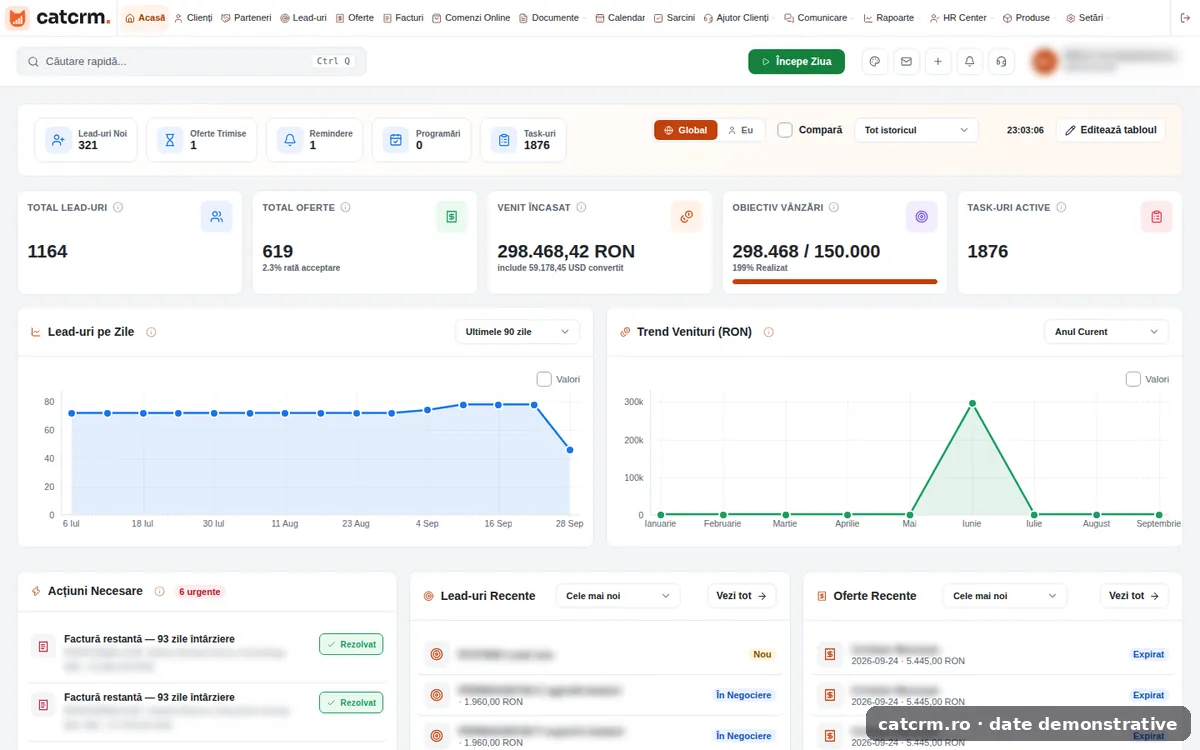Viewport: 1200px width, 750px height.
Task: Open the Tot istoricul period dropdown
Action: click(916, 130)
